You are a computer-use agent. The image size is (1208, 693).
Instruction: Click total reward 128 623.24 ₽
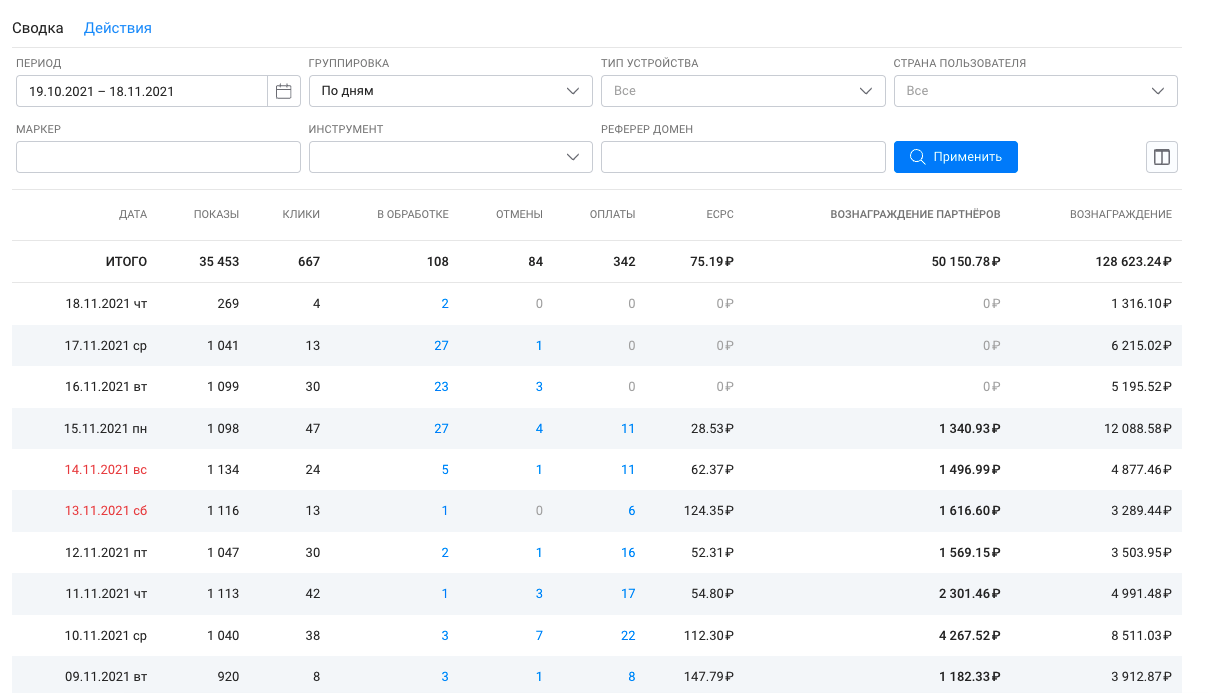[x=1133, y=262]
